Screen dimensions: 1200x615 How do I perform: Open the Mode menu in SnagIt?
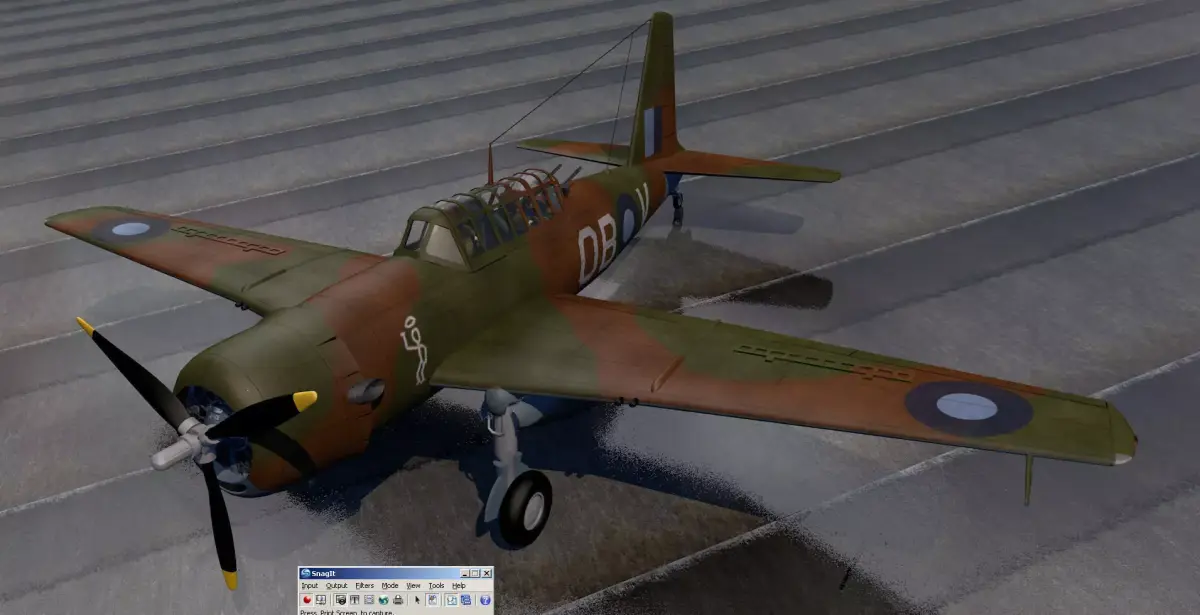[390, 586]
